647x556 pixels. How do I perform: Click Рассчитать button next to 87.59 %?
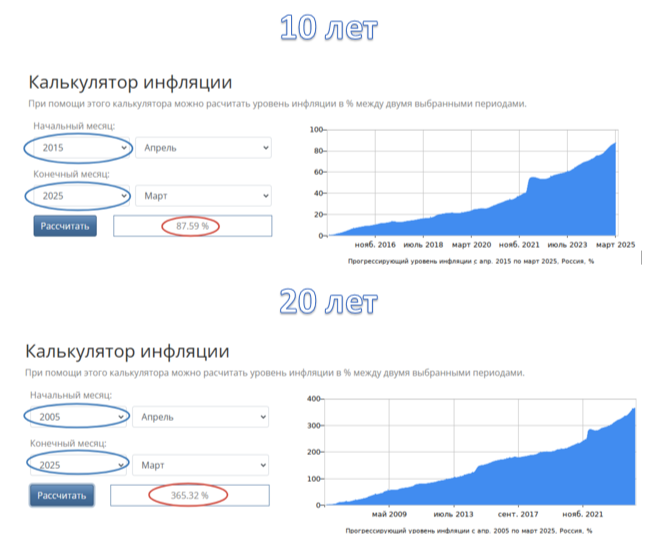click(x=65, y=226)
